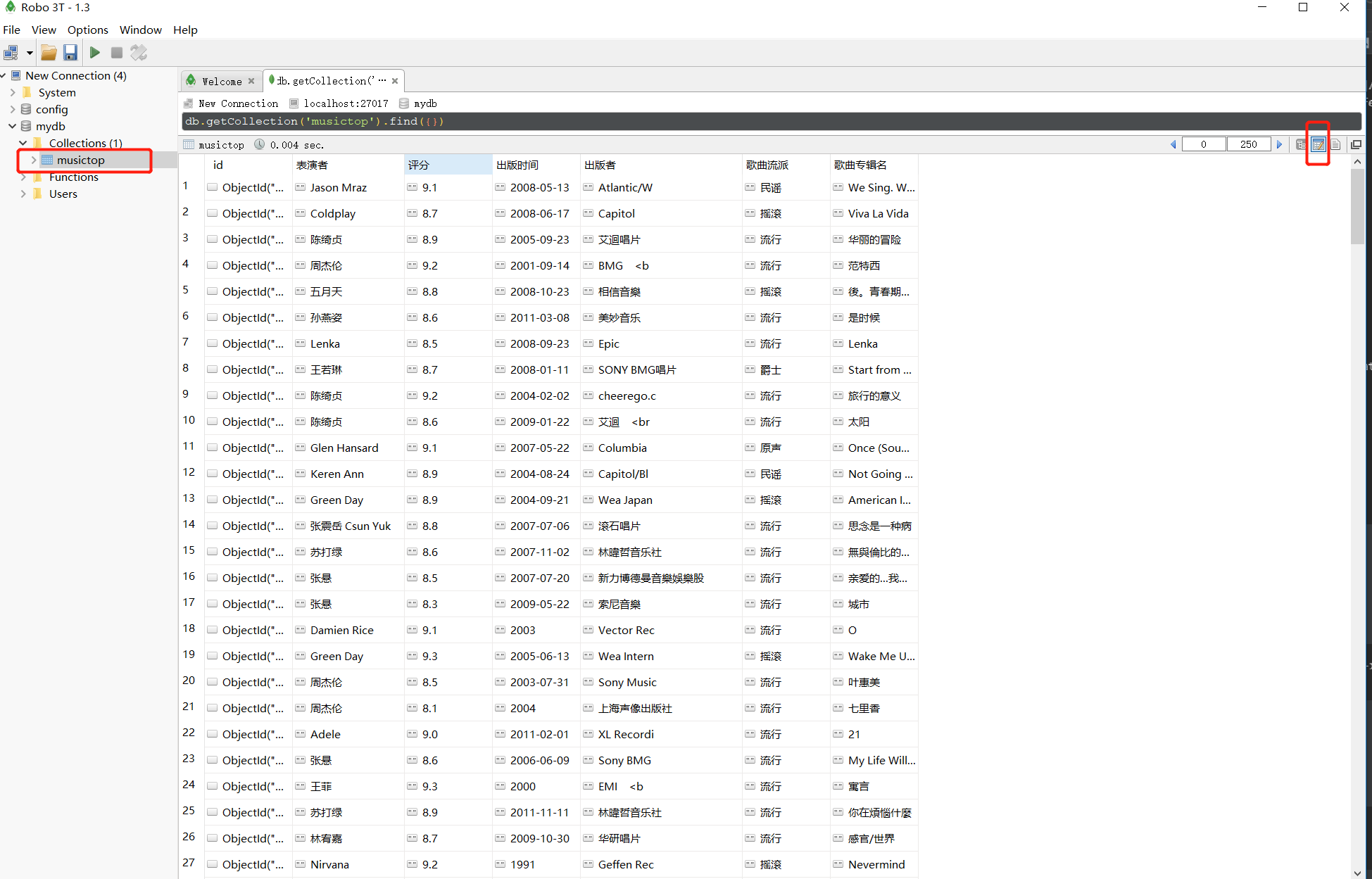This screenshot has width=1372, height=879.
Task: Click the gray Stop execution icon
Action: 117,53
